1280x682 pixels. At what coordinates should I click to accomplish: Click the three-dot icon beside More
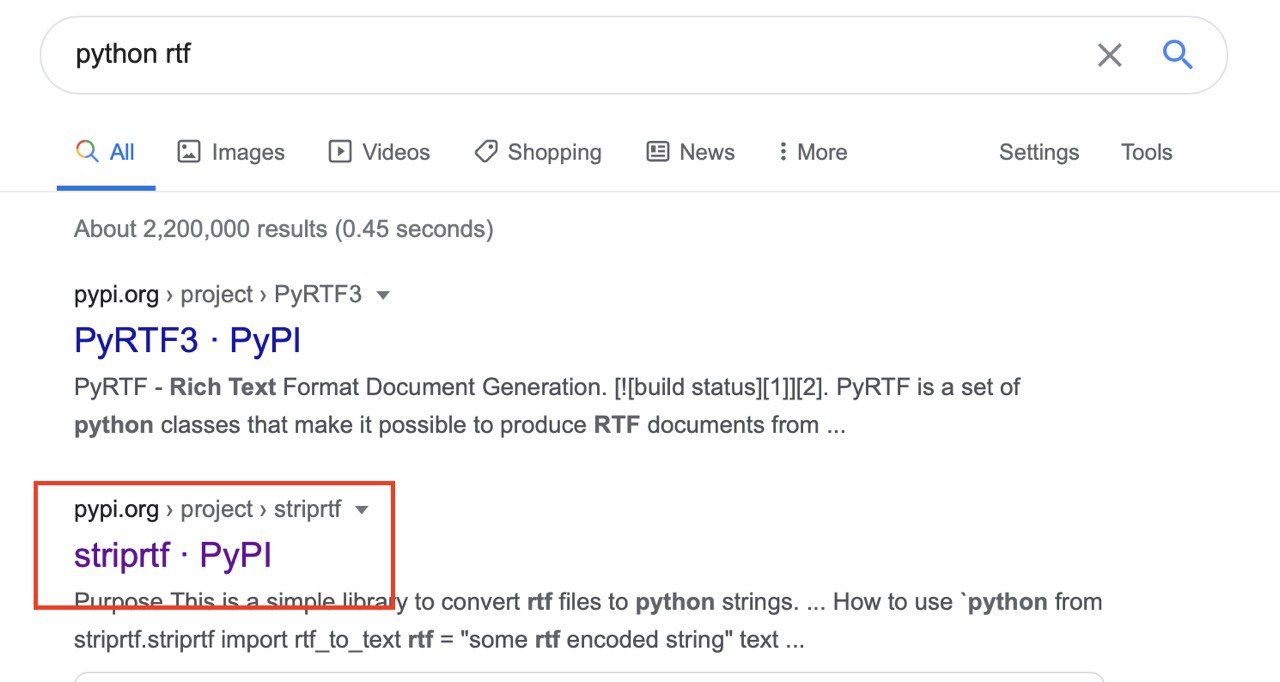(783, 152)
